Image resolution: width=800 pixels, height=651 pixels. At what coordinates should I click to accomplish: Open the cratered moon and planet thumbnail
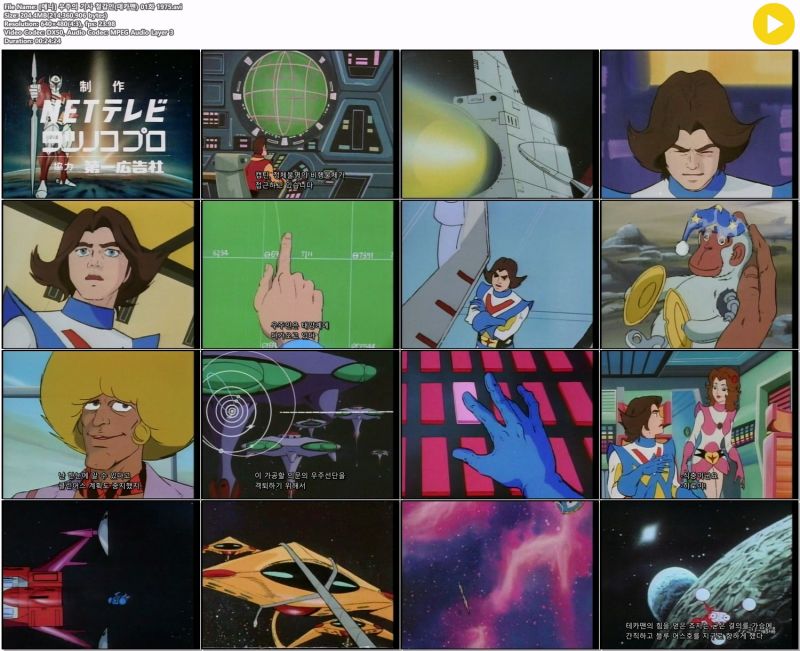coord(698,574)
